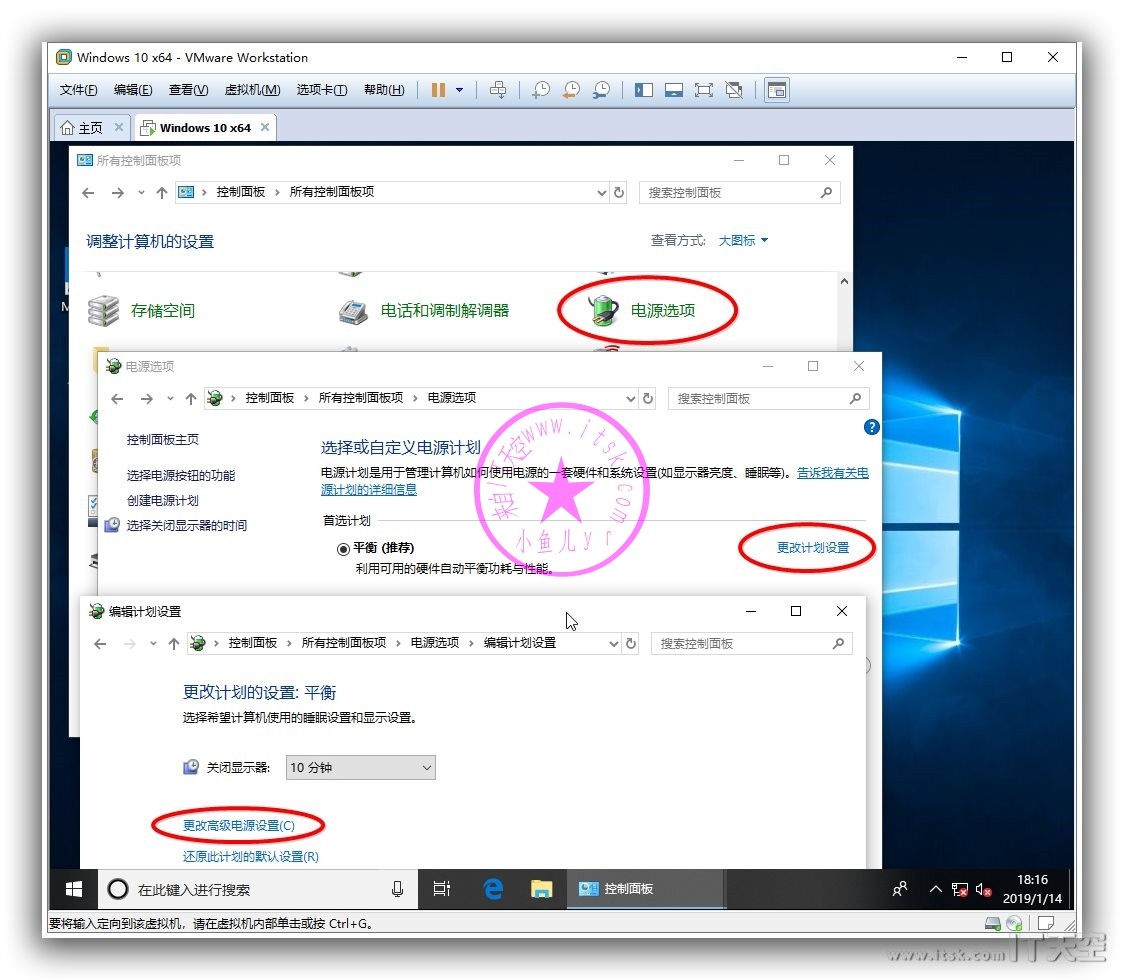Select the 平衡 (推荐) power plan radio button

[343, 549]
